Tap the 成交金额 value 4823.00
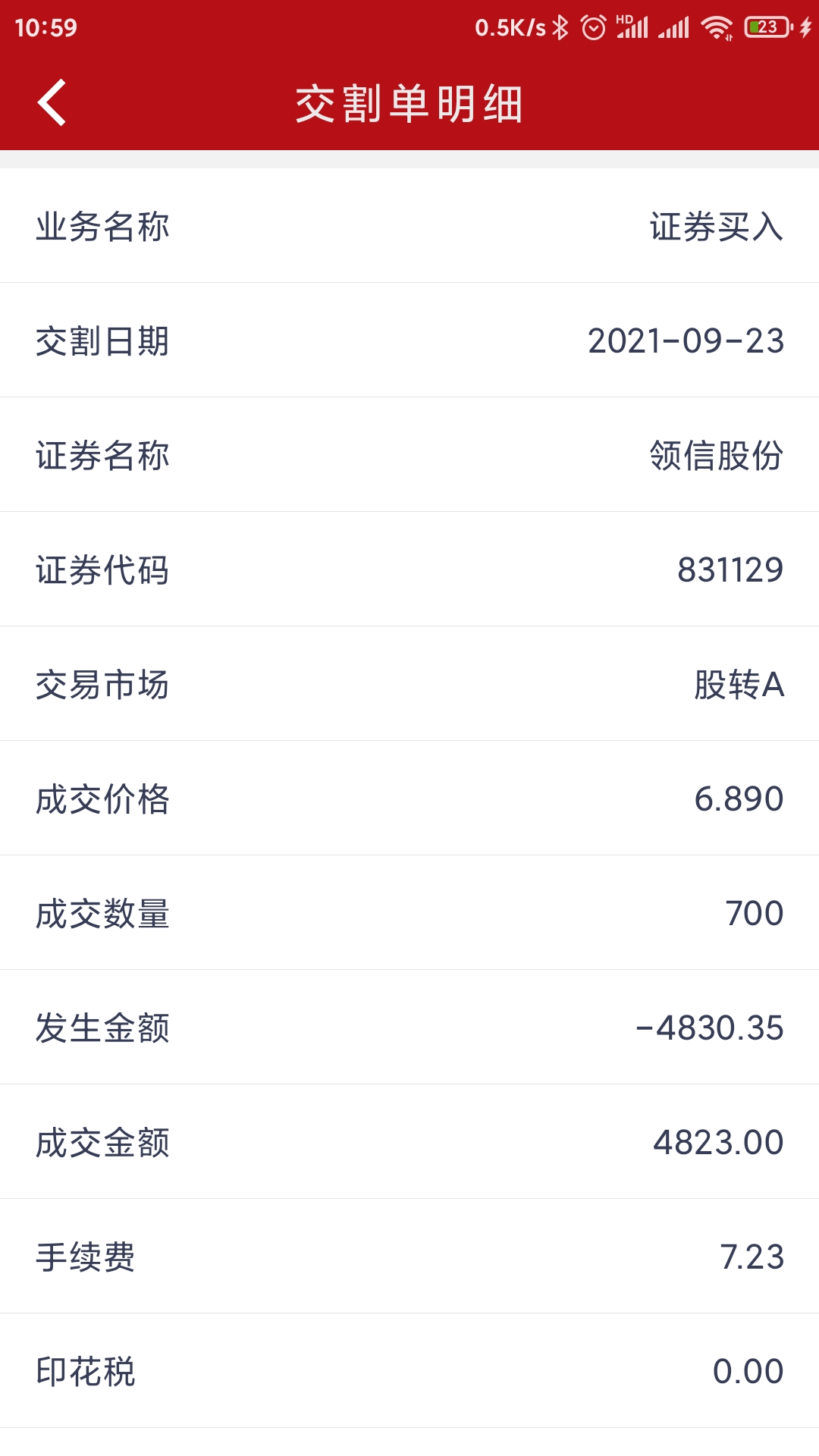The width and height of the screenshot is (819, 1456). 717,1143
